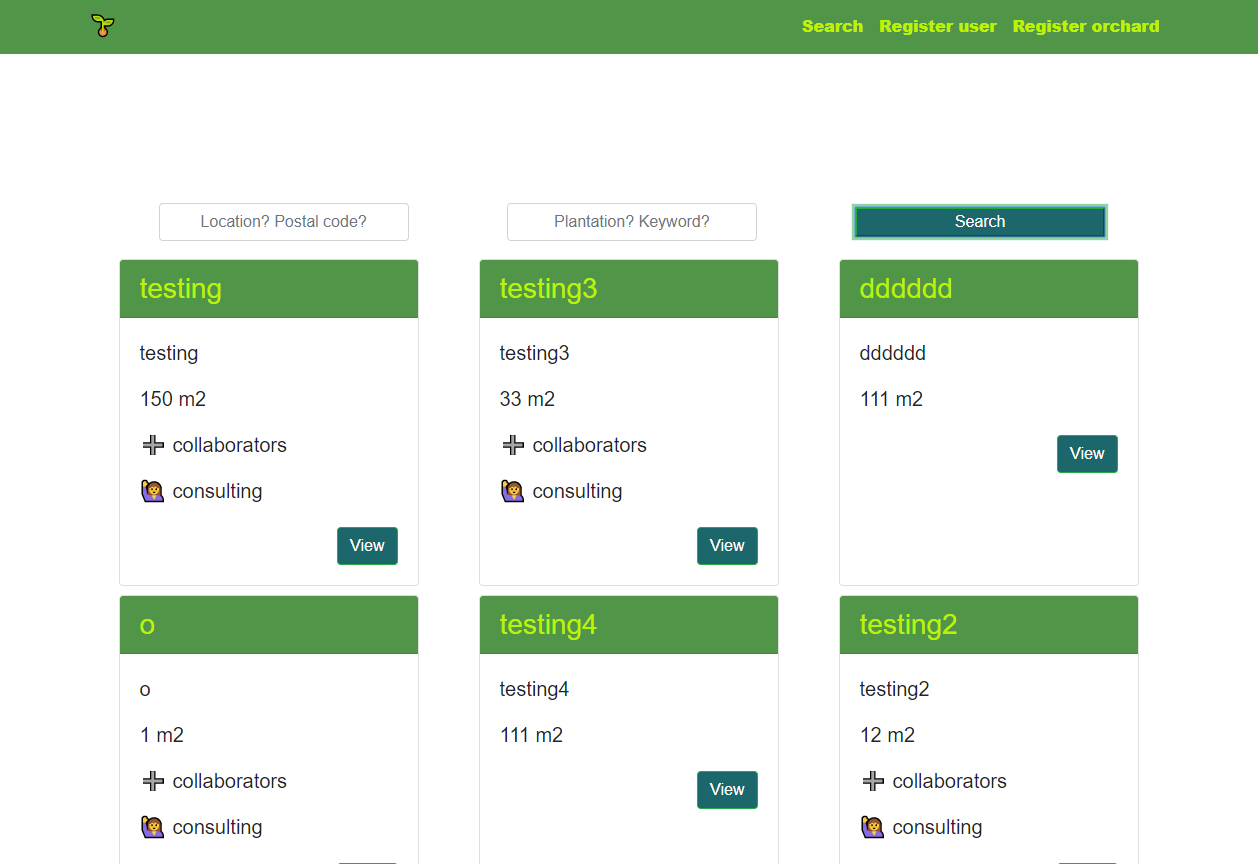
Task: Click the testing4 card header title
Action: 548,625
